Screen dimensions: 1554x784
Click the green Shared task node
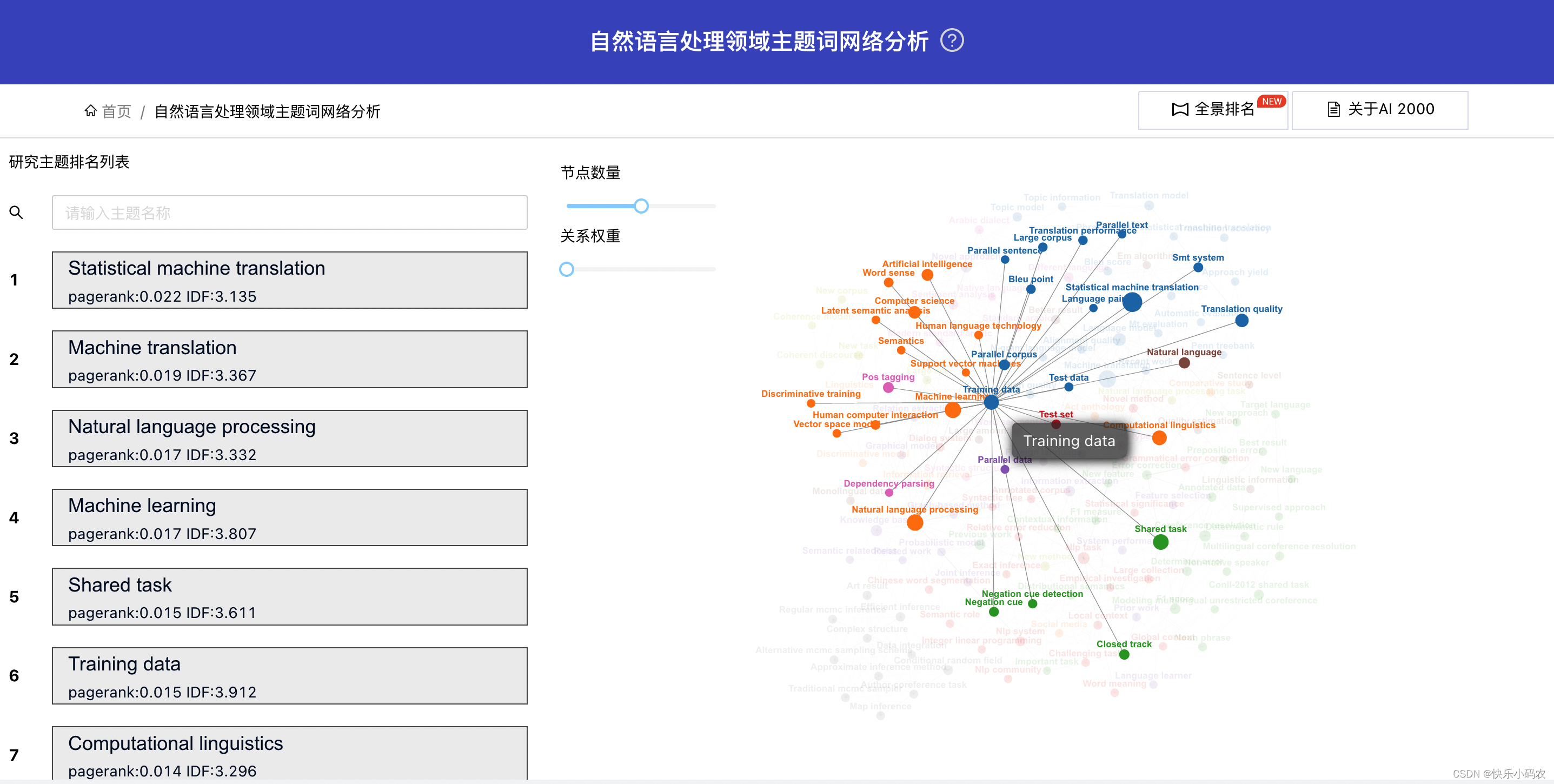click(1160, 542)
